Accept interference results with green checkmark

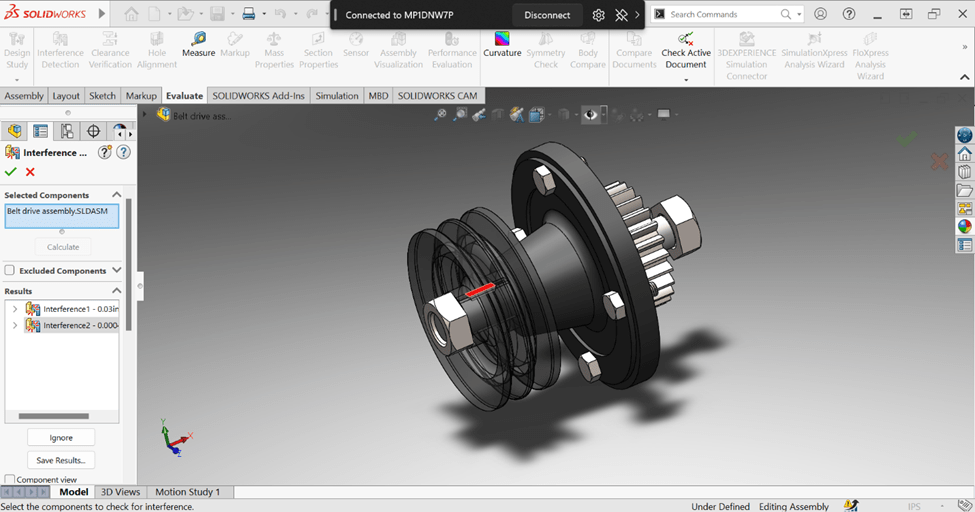[x=11, y=172]
